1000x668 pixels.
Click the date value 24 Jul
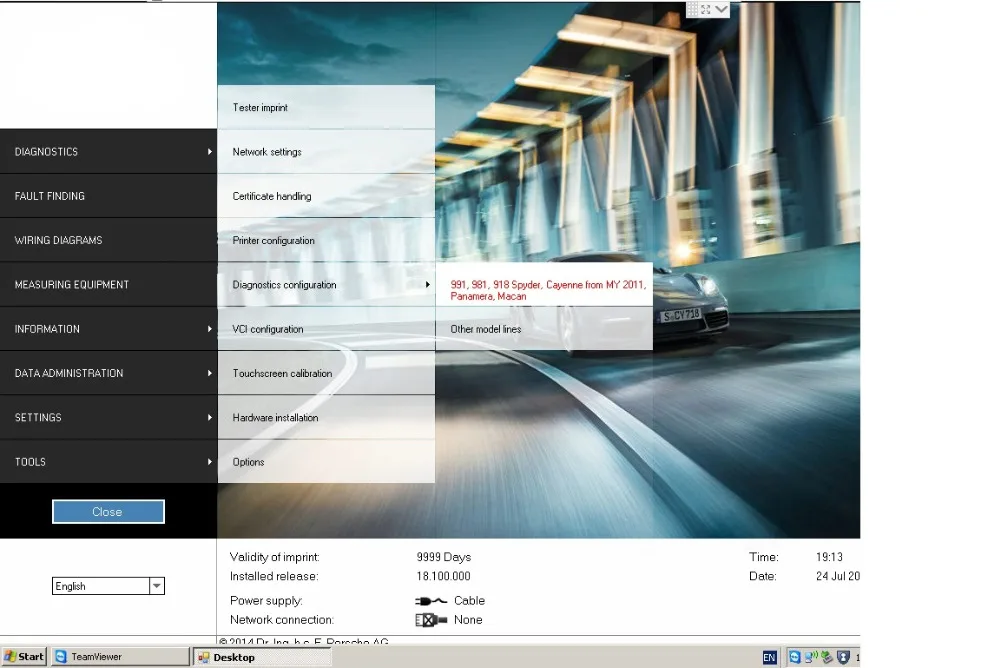pyautogui.click(x=837, y=576)
